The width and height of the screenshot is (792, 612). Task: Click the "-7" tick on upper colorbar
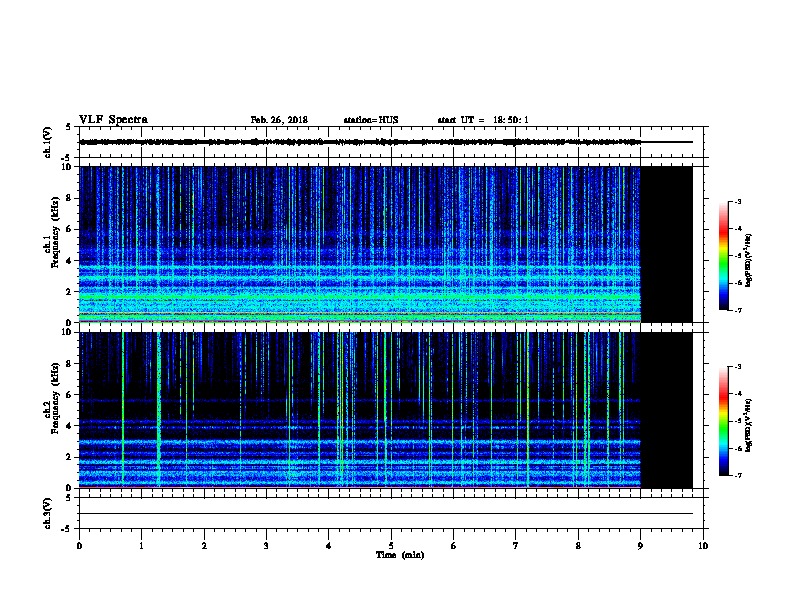click(737, 310)
